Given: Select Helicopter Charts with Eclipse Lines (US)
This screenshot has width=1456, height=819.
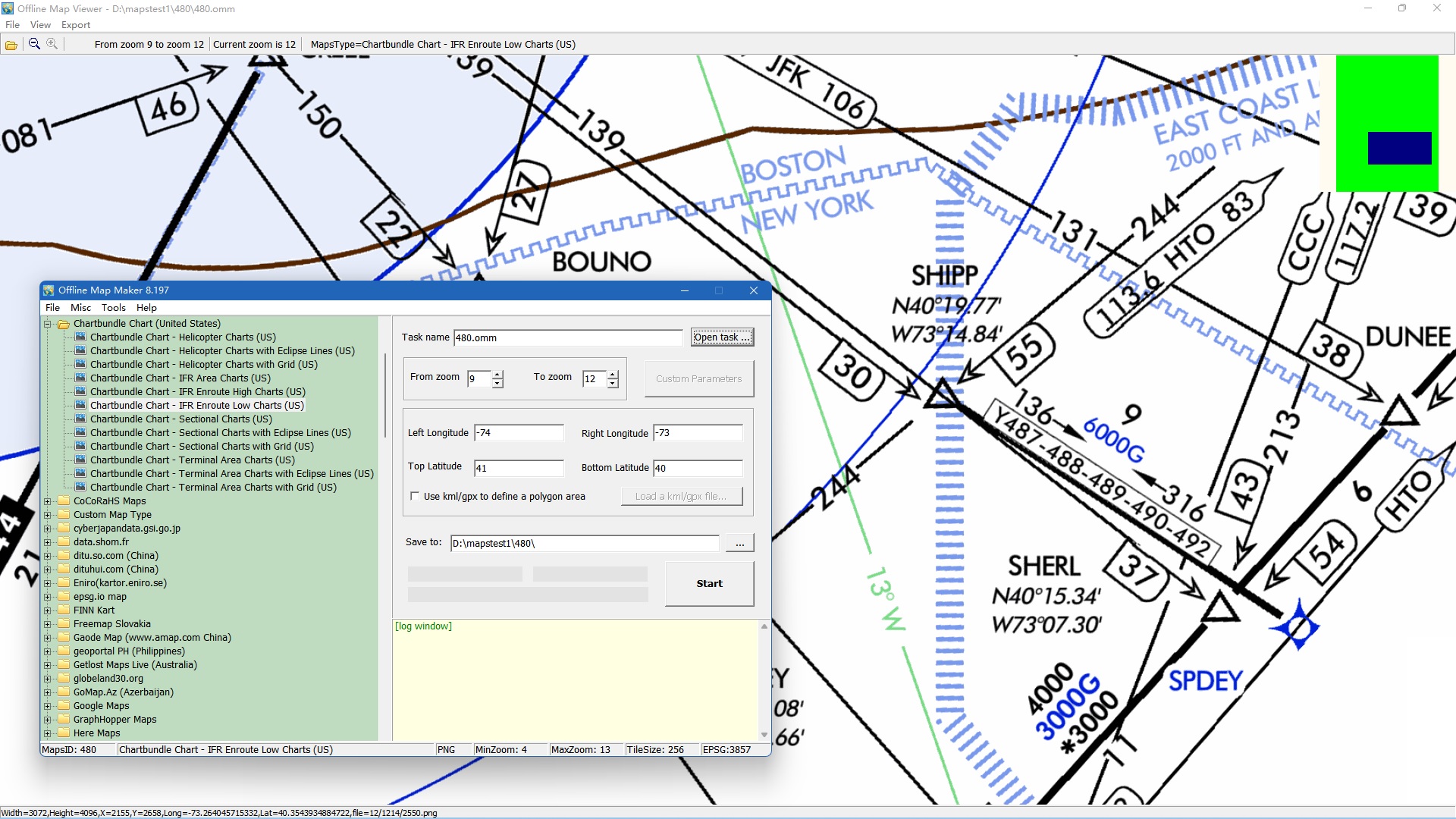Looking at the screenshot, I should coord(222,351).
